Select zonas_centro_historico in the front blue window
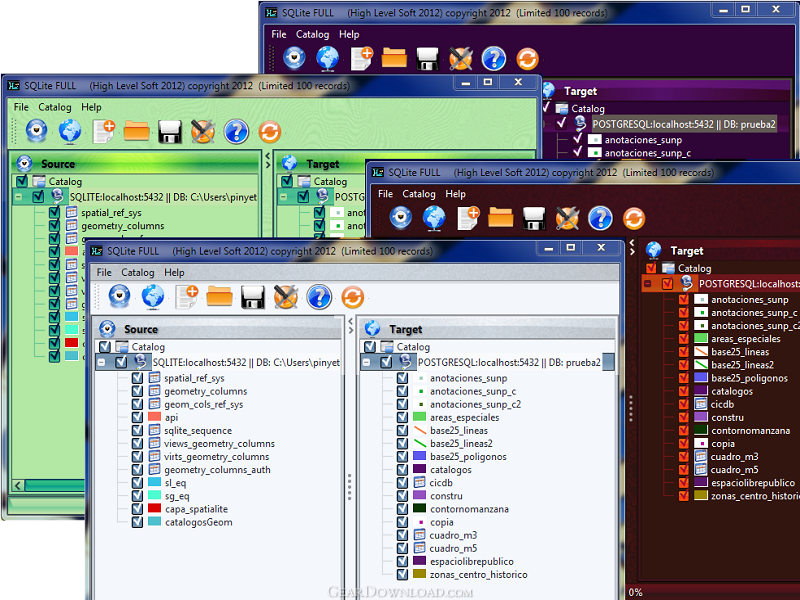This screenshot has width=800, height=600. point(478,574)
